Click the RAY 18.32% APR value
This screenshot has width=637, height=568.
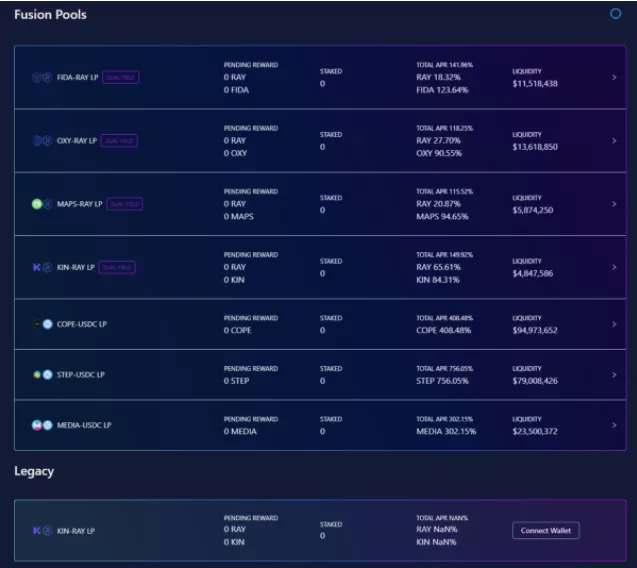(x=438, y=77)
